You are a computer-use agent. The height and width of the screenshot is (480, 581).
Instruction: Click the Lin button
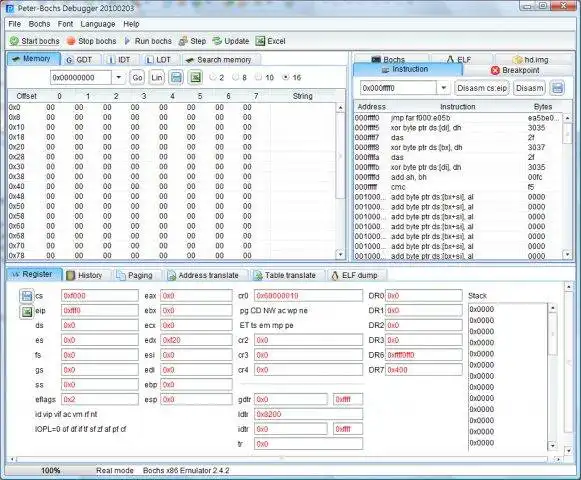click(157, 77)
